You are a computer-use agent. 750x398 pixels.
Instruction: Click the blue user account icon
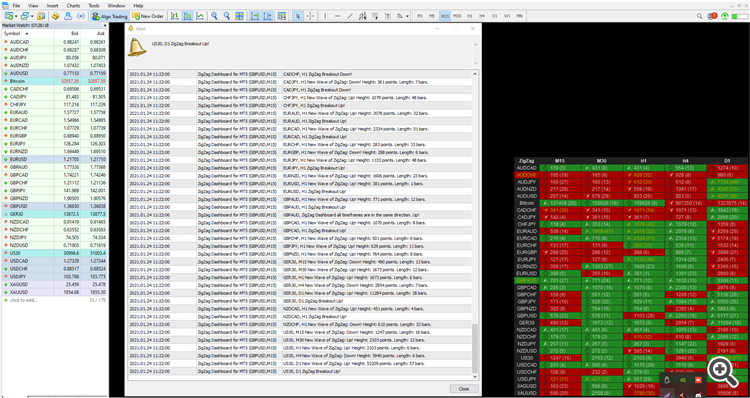coord(68,16)
